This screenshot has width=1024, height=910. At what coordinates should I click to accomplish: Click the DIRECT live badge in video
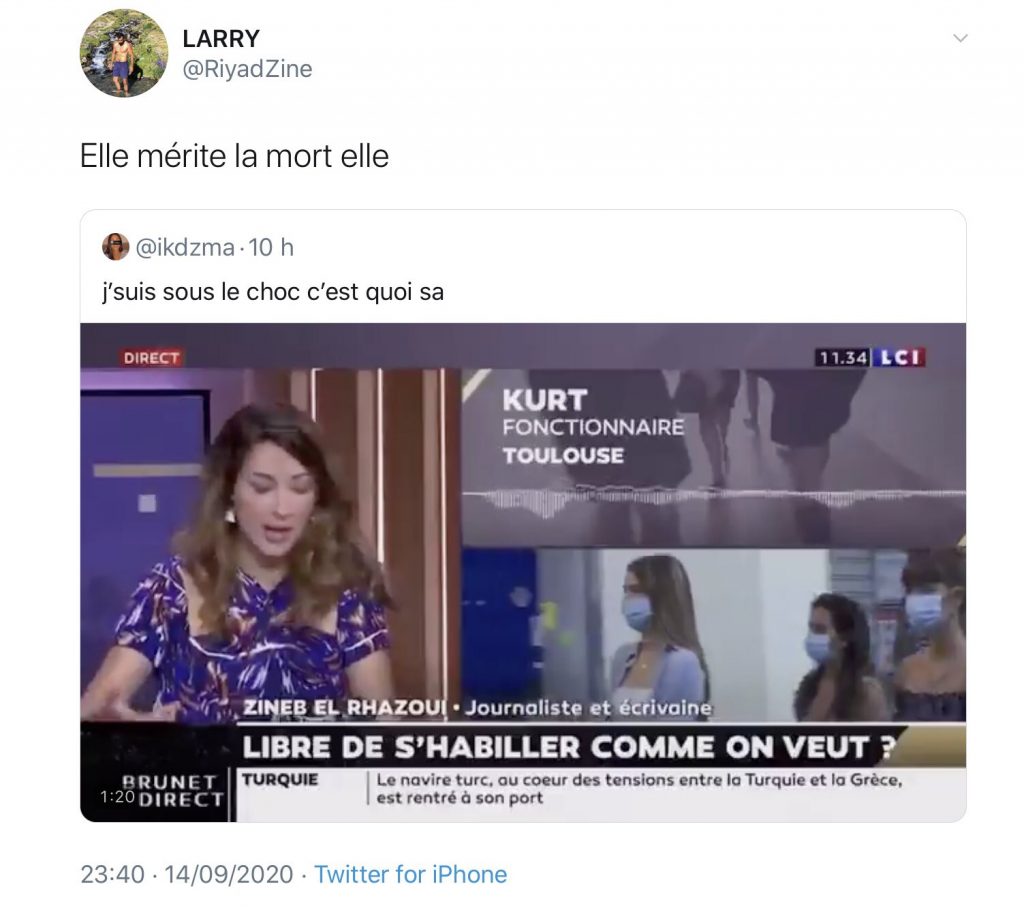pos(151,358)
